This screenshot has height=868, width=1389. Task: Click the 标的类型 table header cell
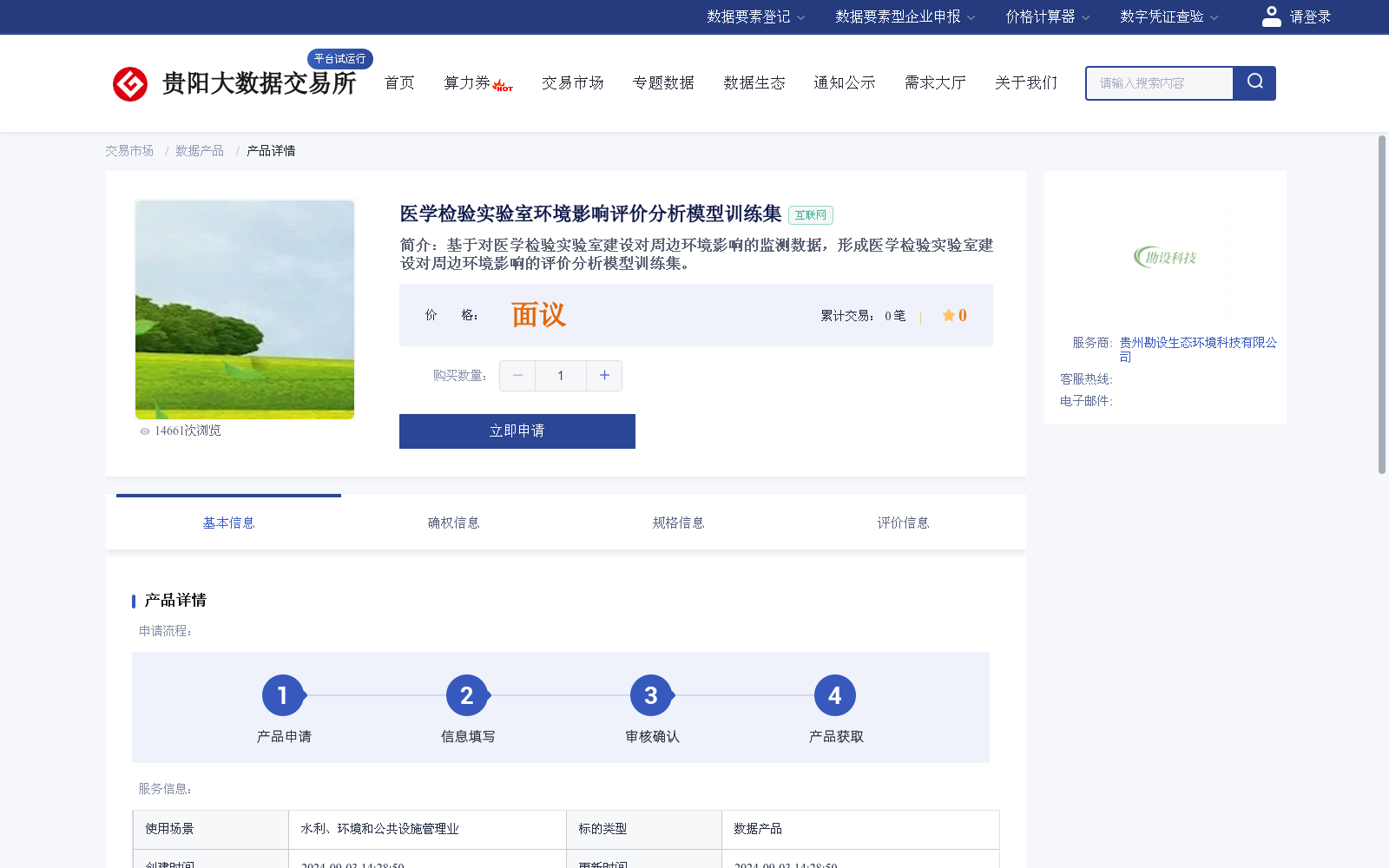coord(644,829)
